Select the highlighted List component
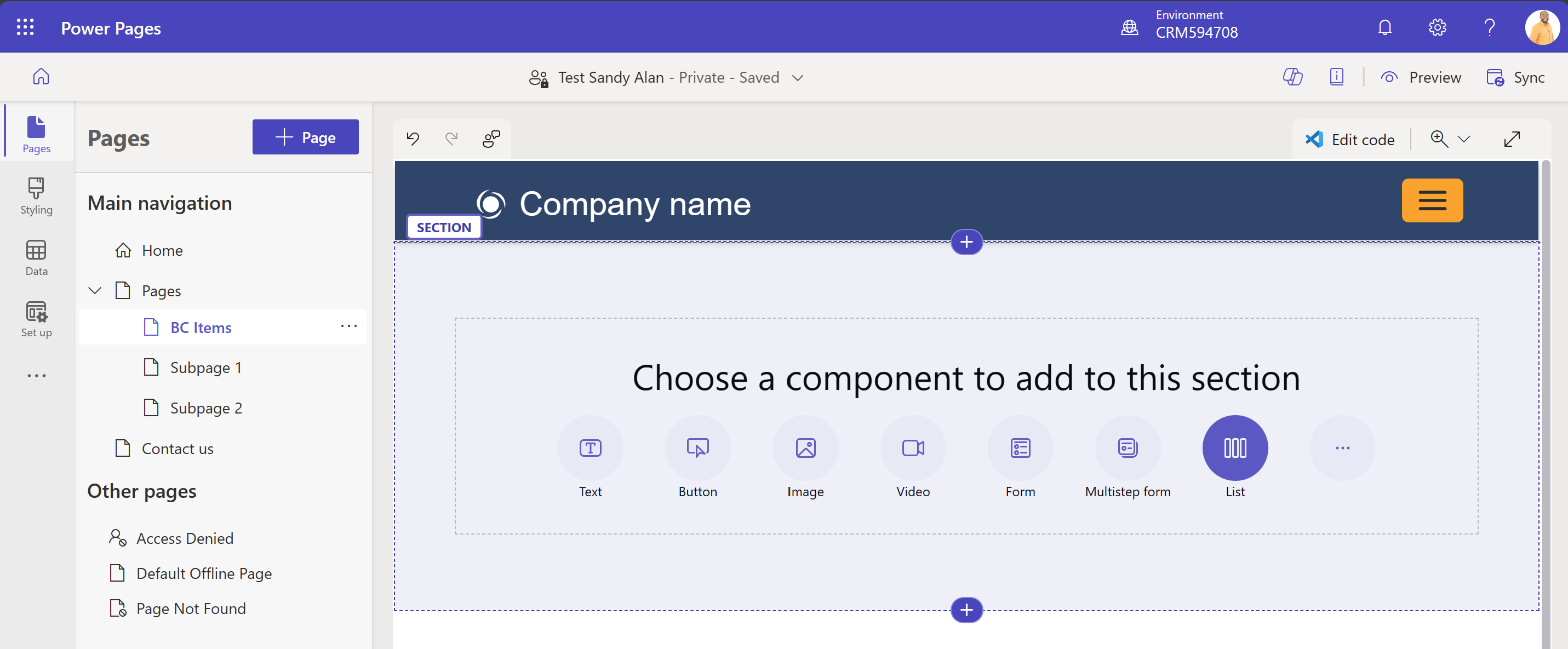The height and width of the screenshot is (649, 1568). point(1234,449)
